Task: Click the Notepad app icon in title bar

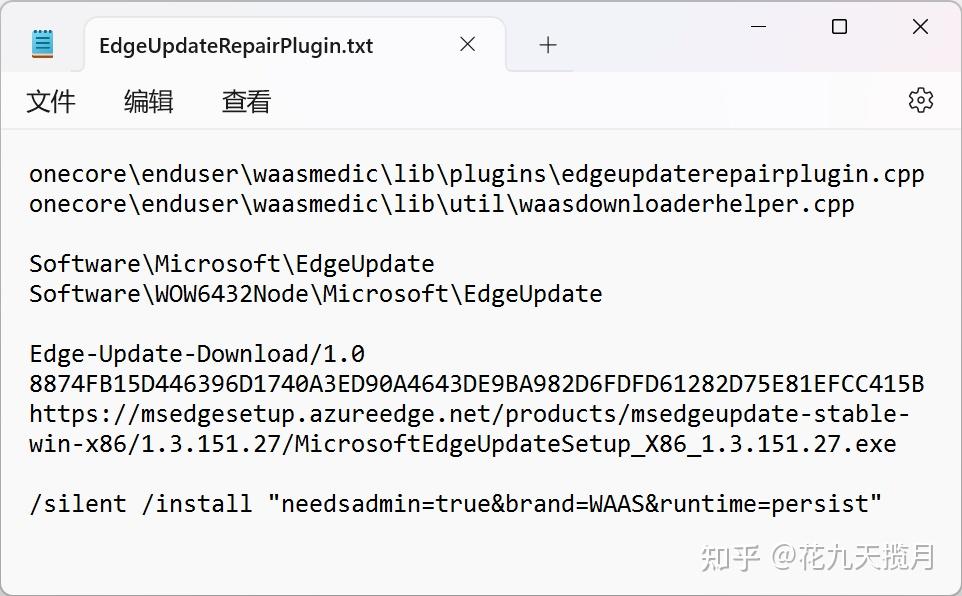Action: (x=41, y=43)
